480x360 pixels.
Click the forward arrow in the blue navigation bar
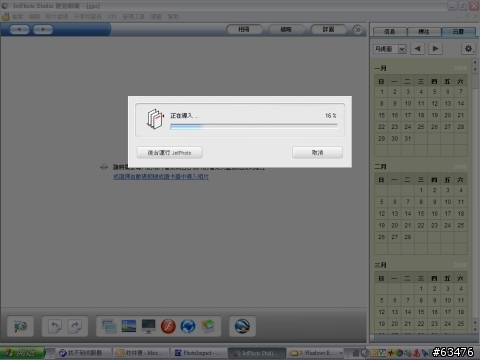[x=43, y=30]
